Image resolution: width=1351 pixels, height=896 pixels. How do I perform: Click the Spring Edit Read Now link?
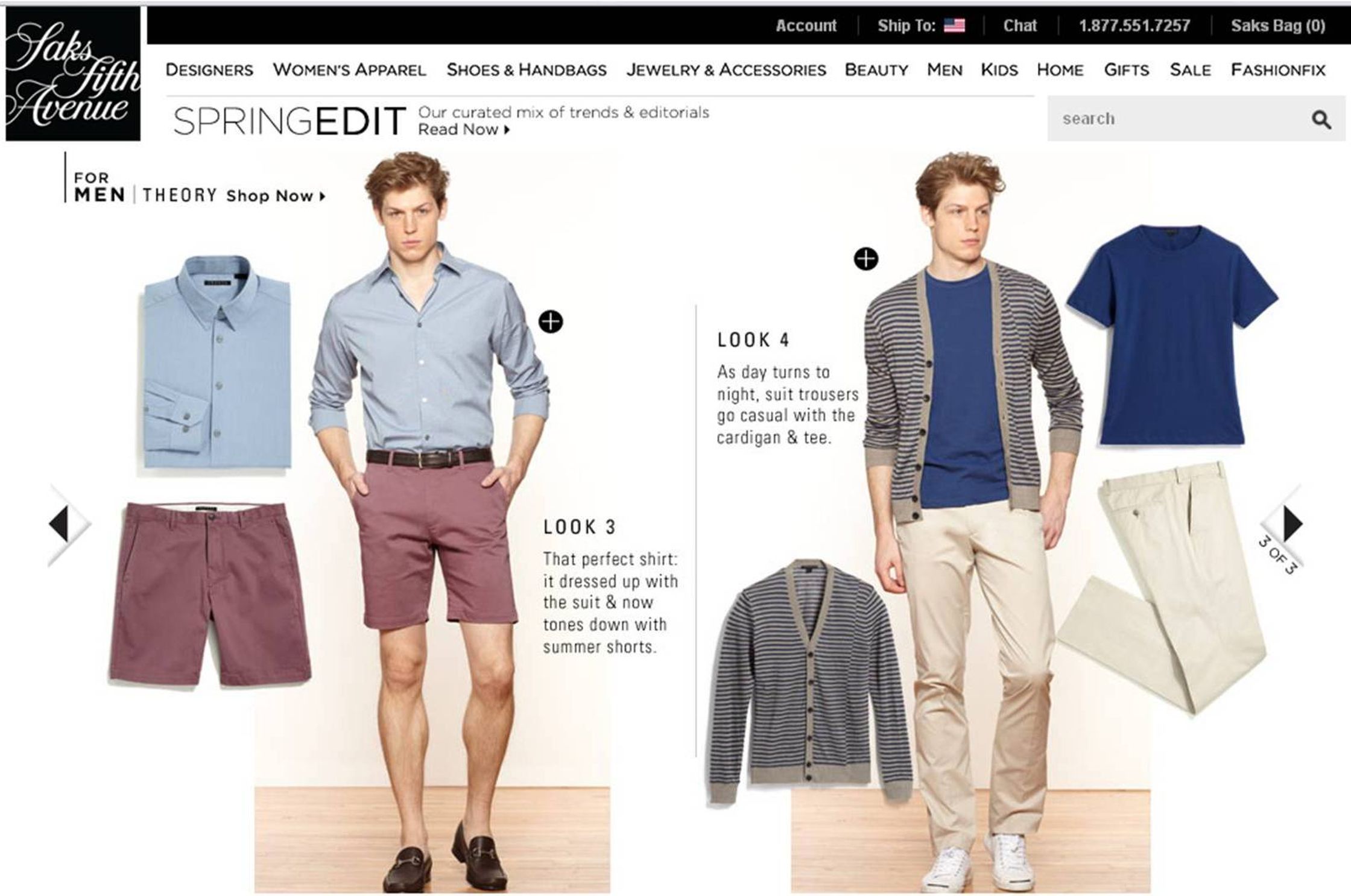tap(464, 129)
